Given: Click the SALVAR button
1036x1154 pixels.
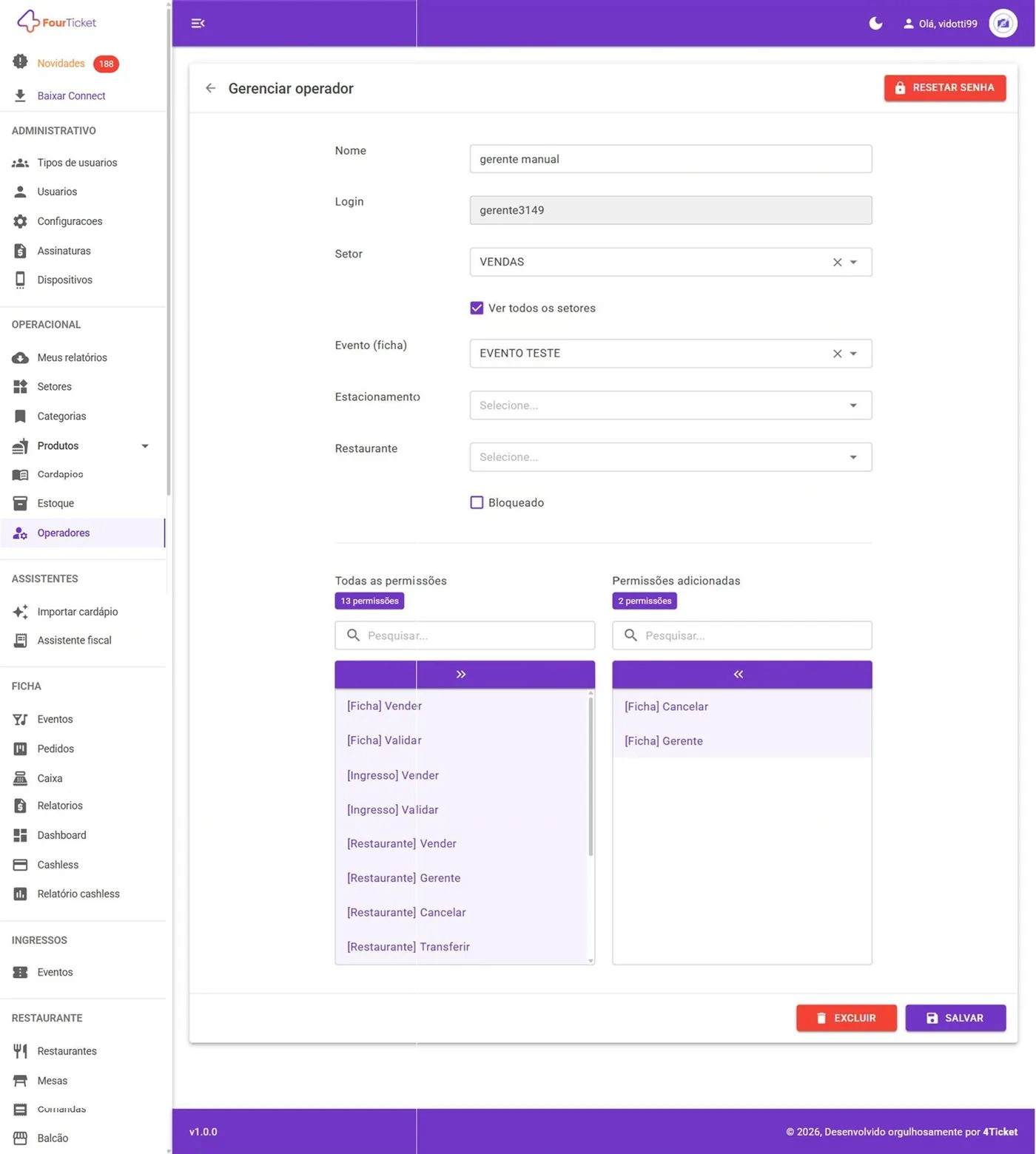Looking at the screenshot, I should coord(955,1019).
